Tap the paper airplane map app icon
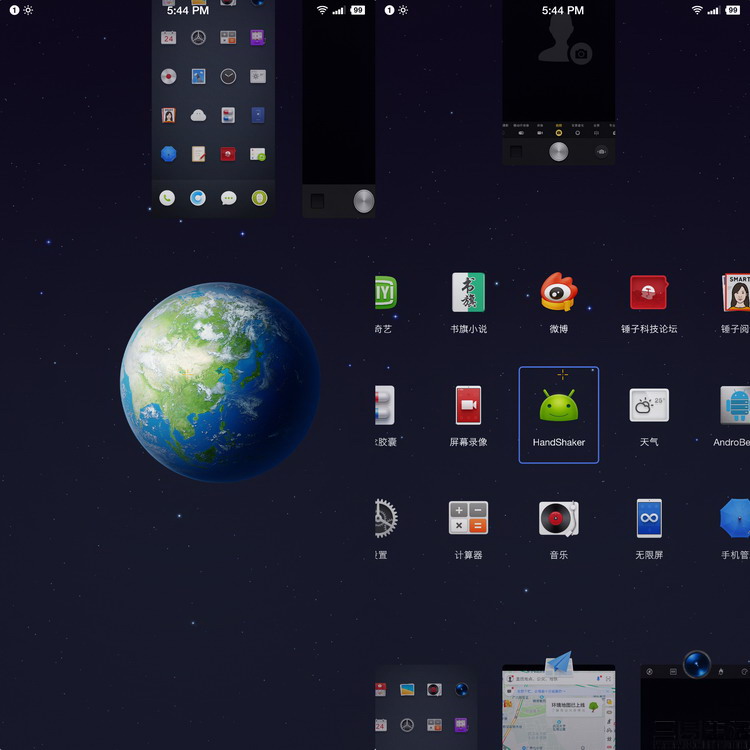Viewport: 750px width, 750px height. pyautogui.click(x=558, y=662)
